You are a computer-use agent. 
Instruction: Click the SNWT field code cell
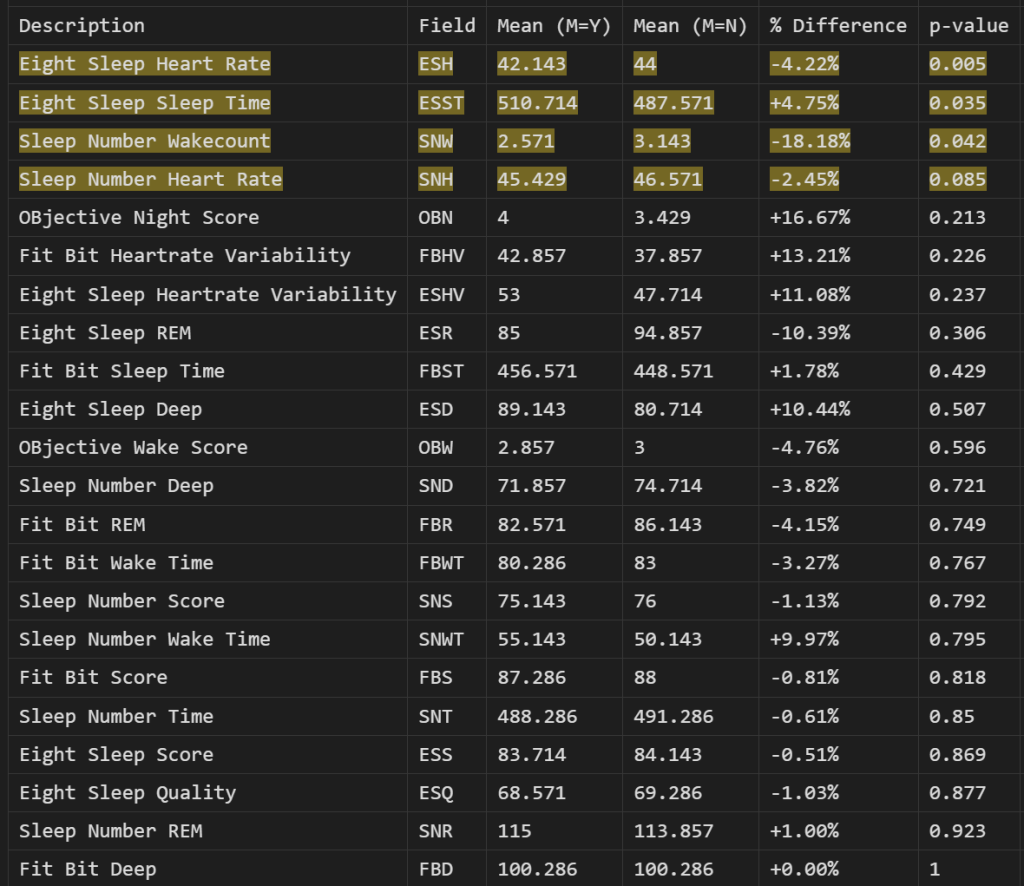(x=441, y=639)
